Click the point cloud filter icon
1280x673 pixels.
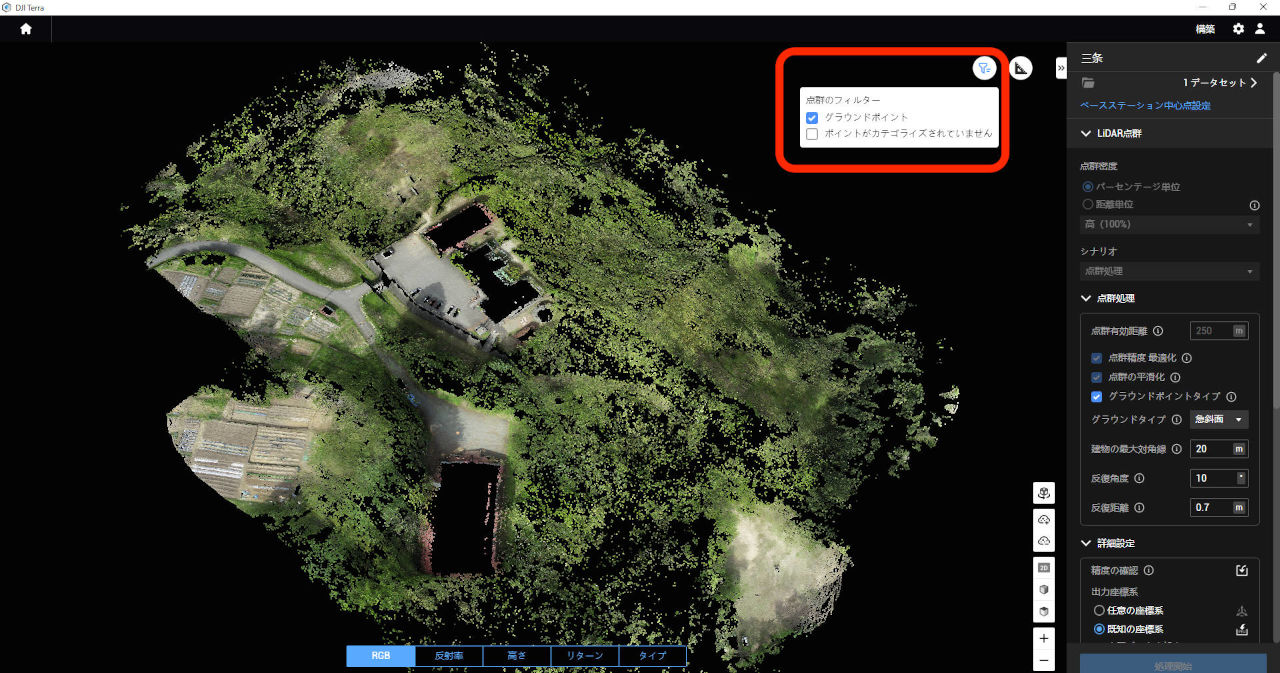[x=985, y=68]
